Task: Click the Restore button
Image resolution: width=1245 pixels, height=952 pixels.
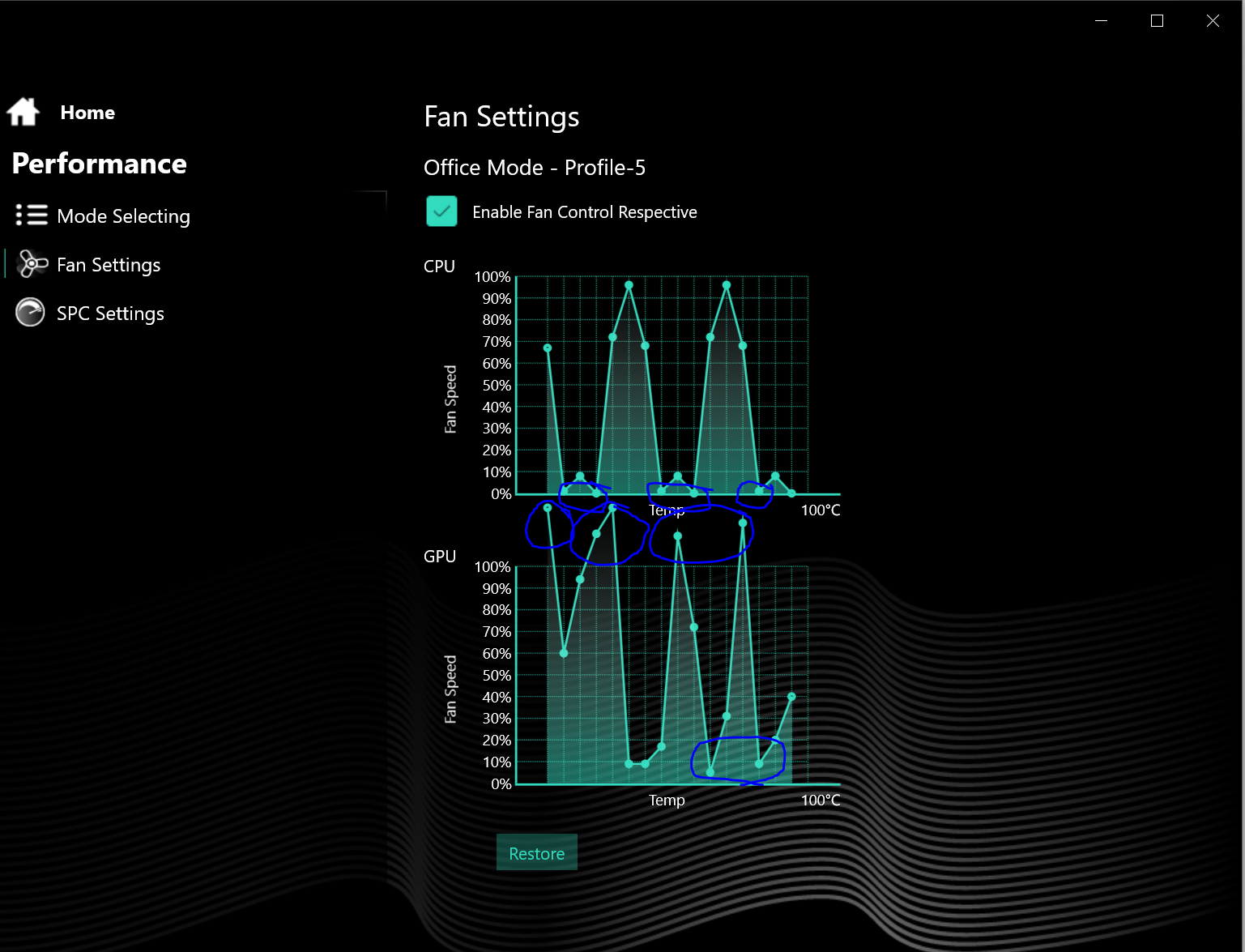Action: (x=536, y=852)
